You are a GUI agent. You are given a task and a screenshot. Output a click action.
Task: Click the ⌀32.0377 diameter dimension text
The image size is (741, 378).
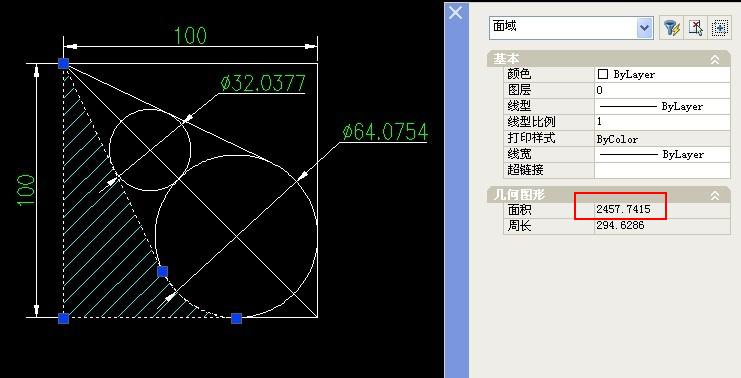pos(263,83)
